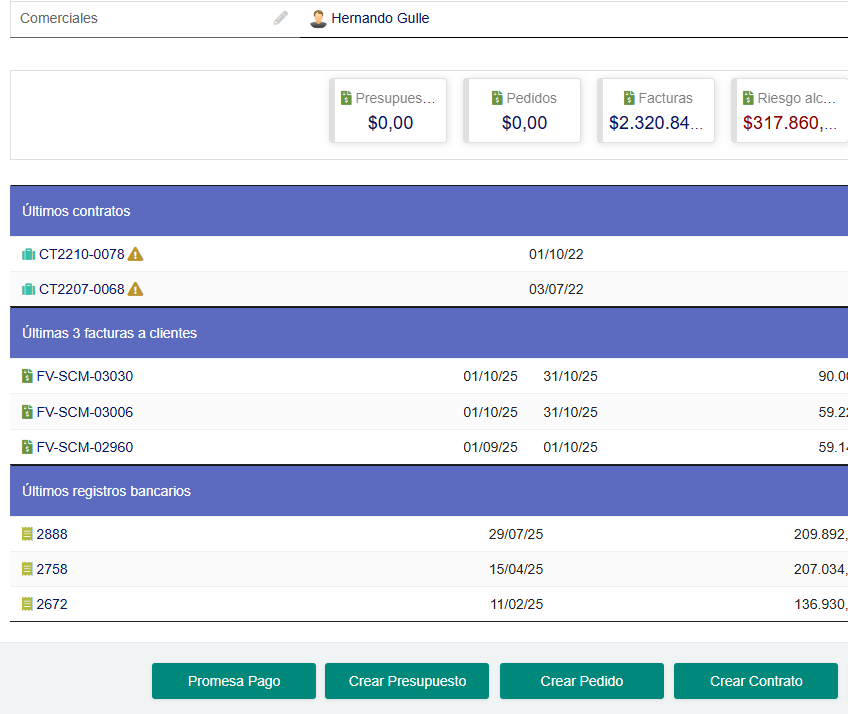
Task: Click the avatar of Hernando Gulle
Action: (318, 18)
